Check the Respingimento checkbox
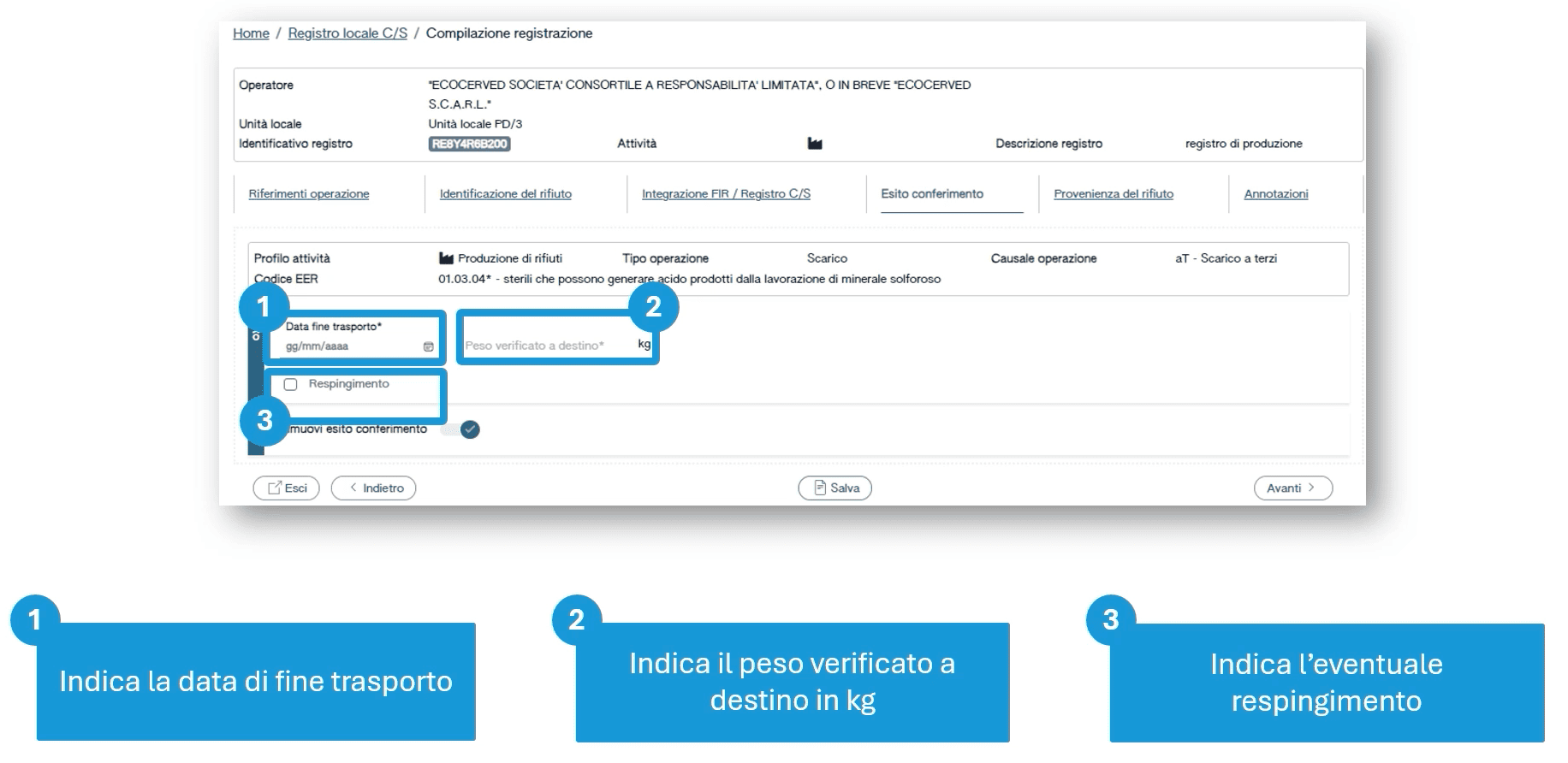 click(x=291, y=384)
